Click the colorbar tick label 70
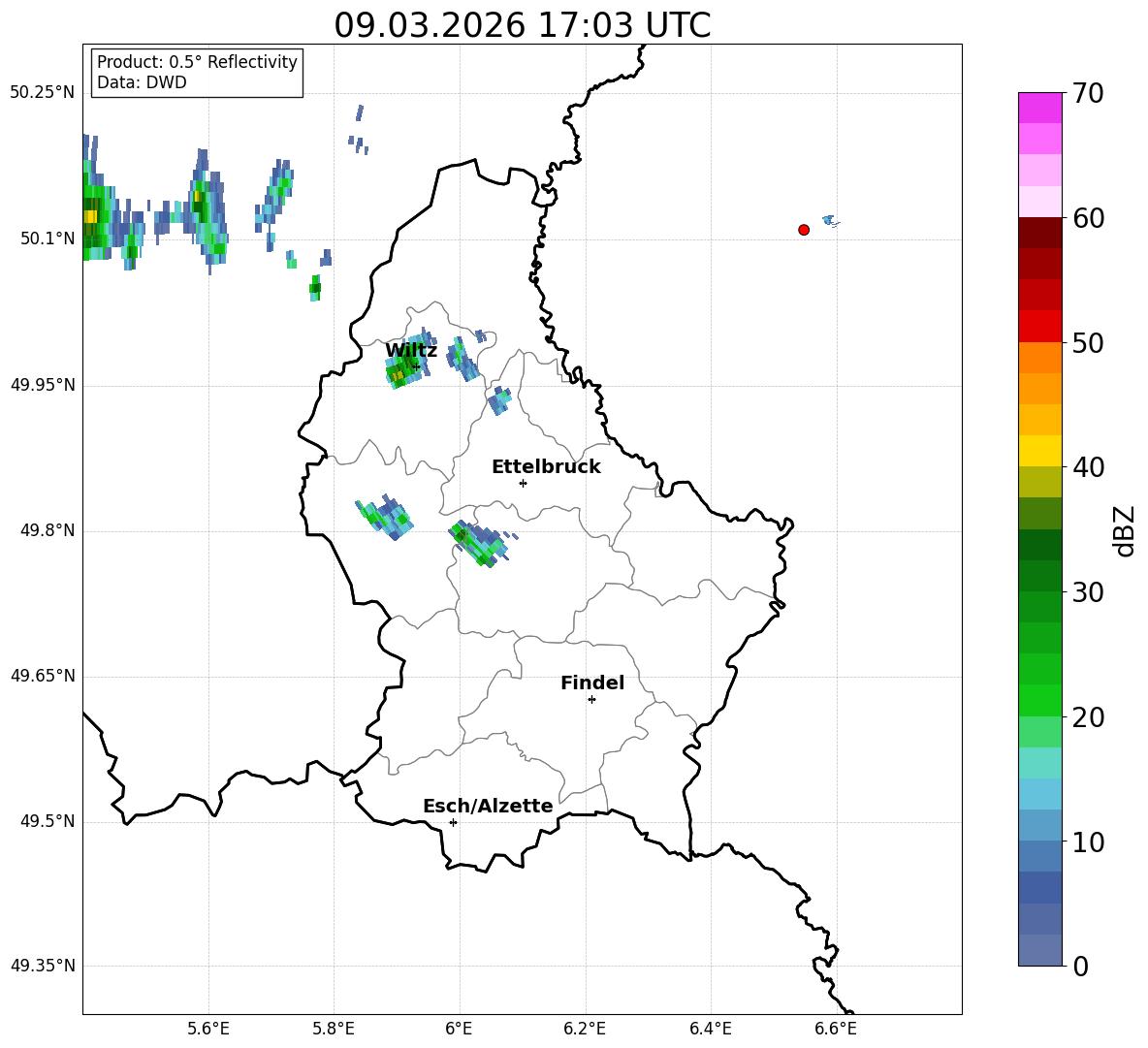This screenshot has height=1048, width=1148. point(1087,94)
